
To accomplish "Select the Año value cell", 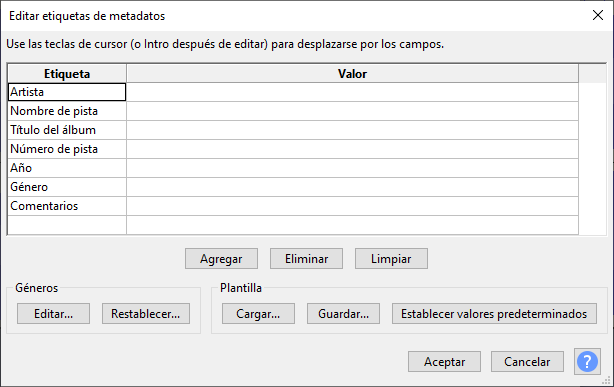I will [352, 168].
